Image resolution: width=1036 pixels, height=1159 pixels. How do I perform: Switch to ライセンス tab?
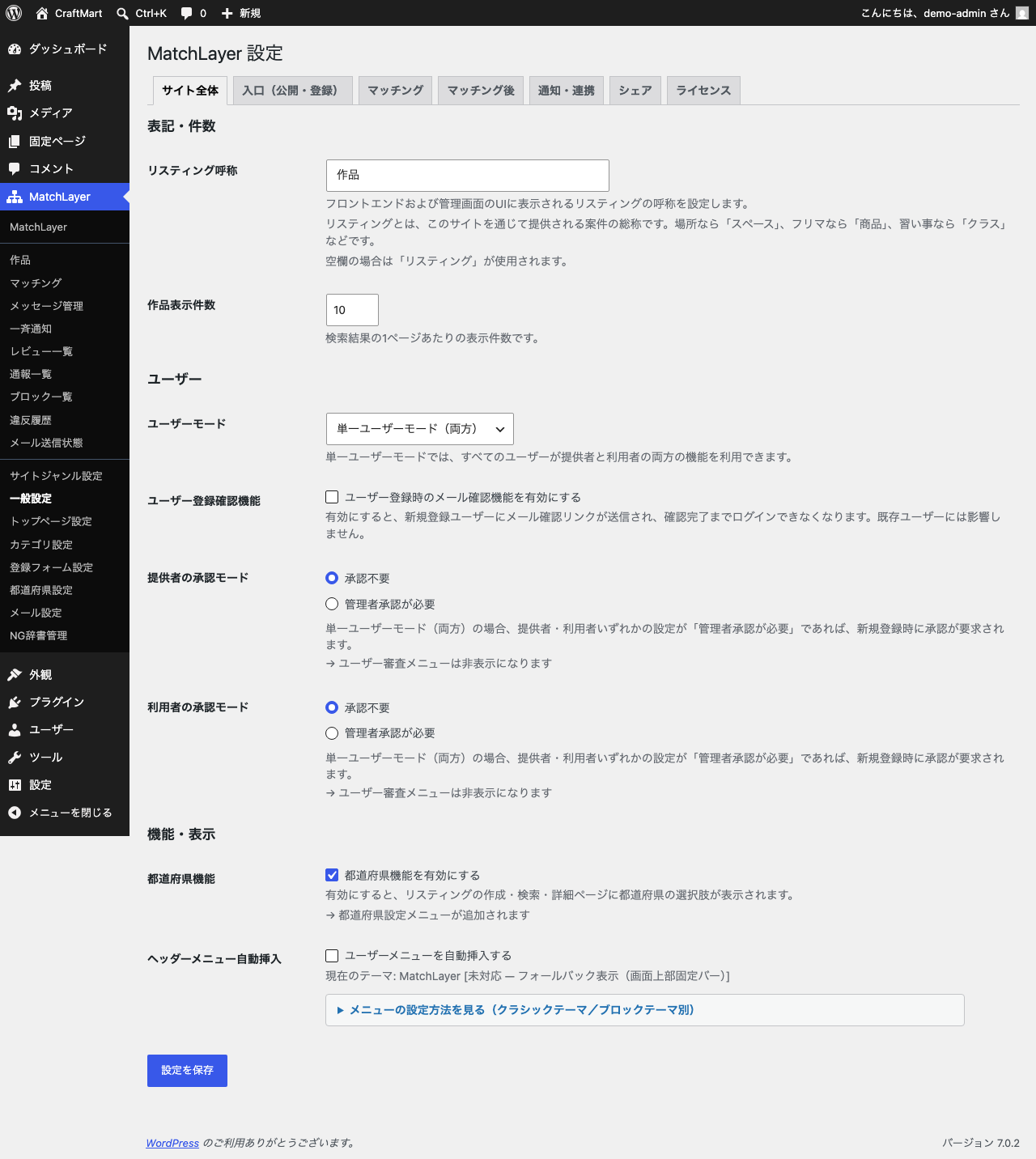(703, 91)
